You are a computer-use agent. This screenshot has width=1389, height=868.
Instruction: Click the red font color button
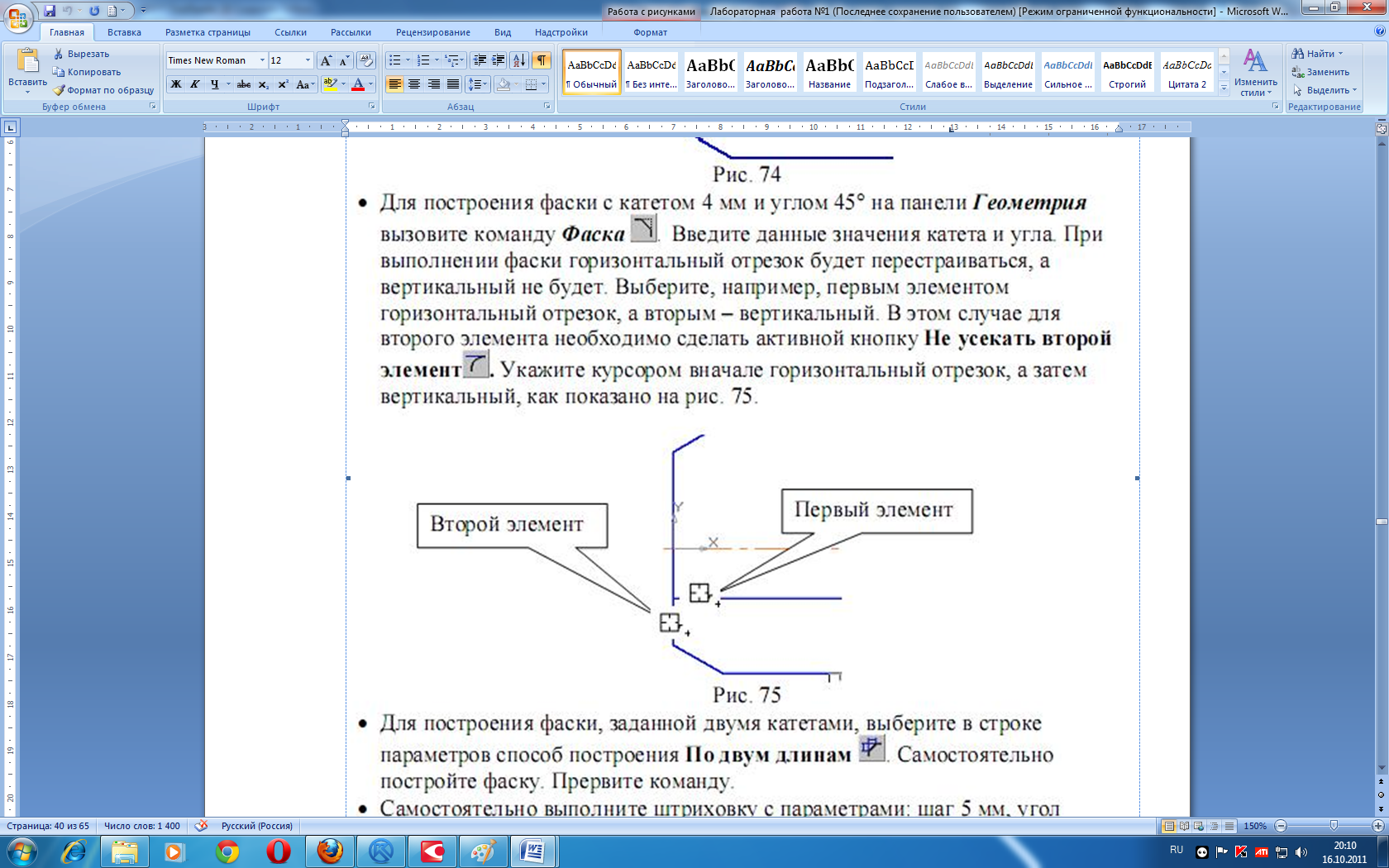click(358, 84)
